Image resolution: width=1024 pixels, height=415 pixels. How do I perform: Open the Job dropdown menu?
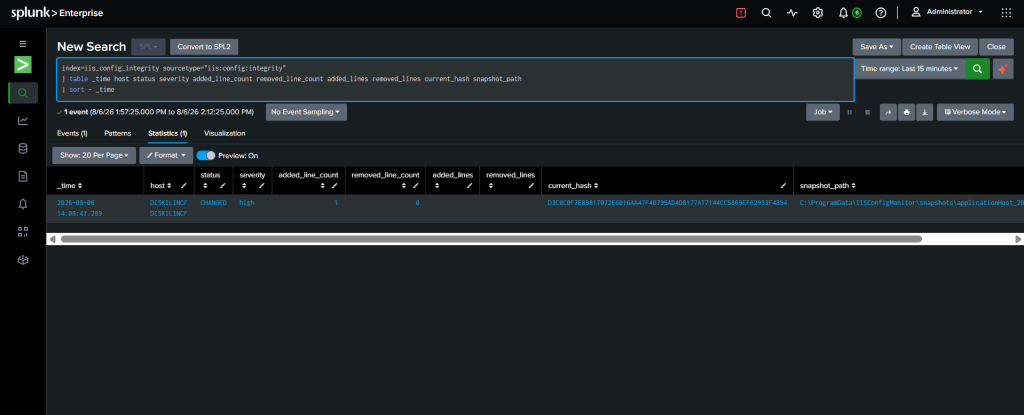tap(822, 112)
